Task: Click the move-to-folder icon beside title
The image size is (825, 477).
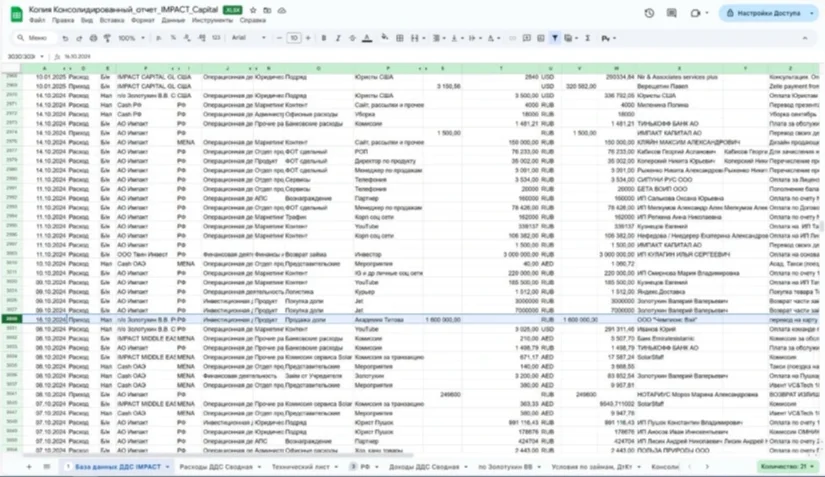Action: [267, 10]
